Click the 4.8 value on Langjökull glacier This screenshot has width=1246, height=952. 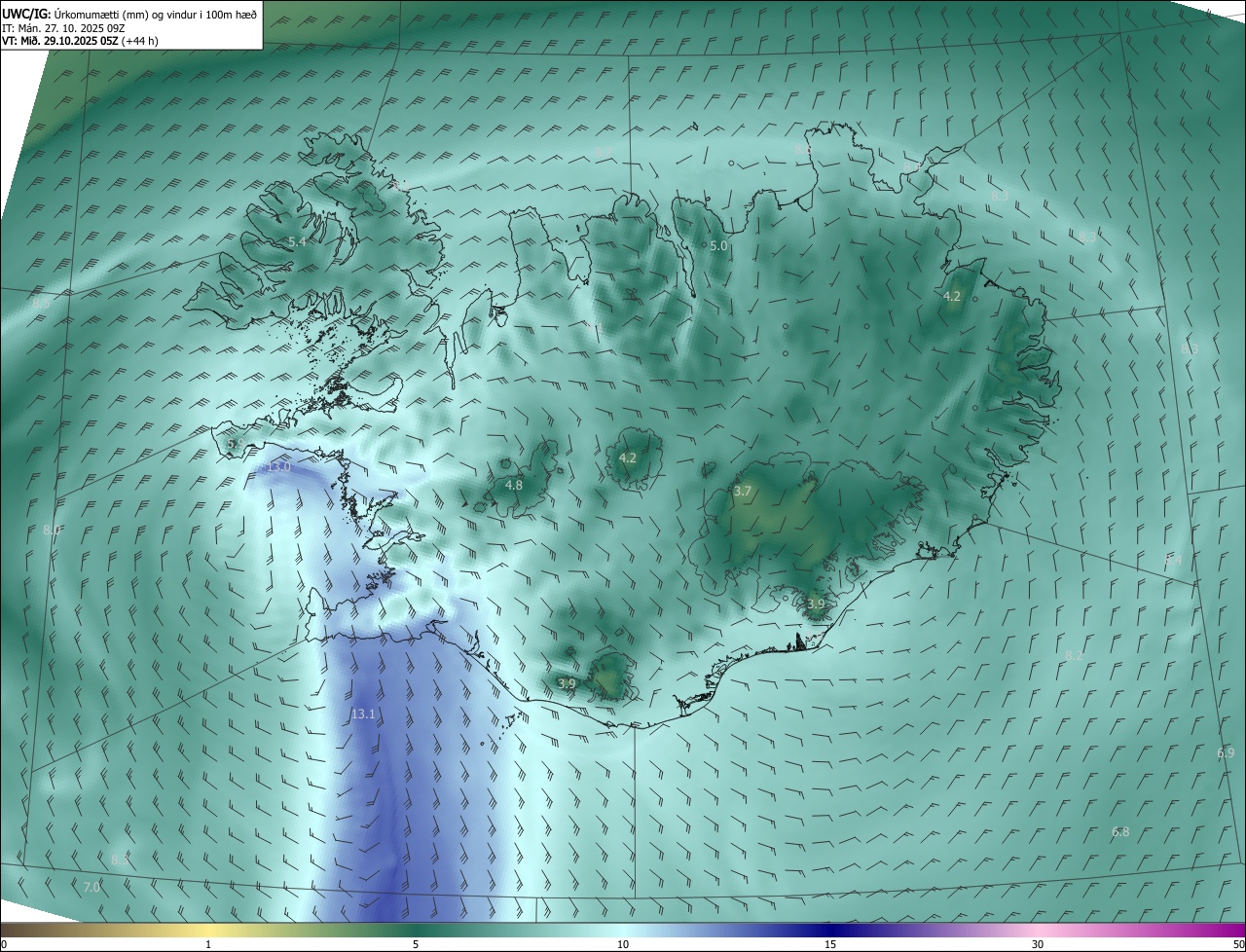514,485
